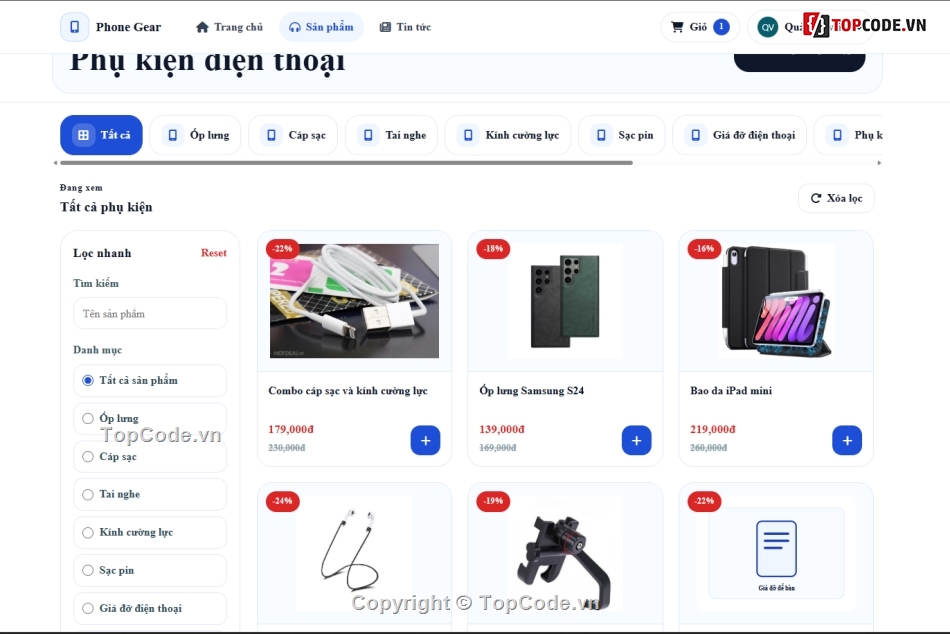Viewport: 950px width, 634px height.
Task: Open the Trang chủ nav item
Action: coord(230,27)
